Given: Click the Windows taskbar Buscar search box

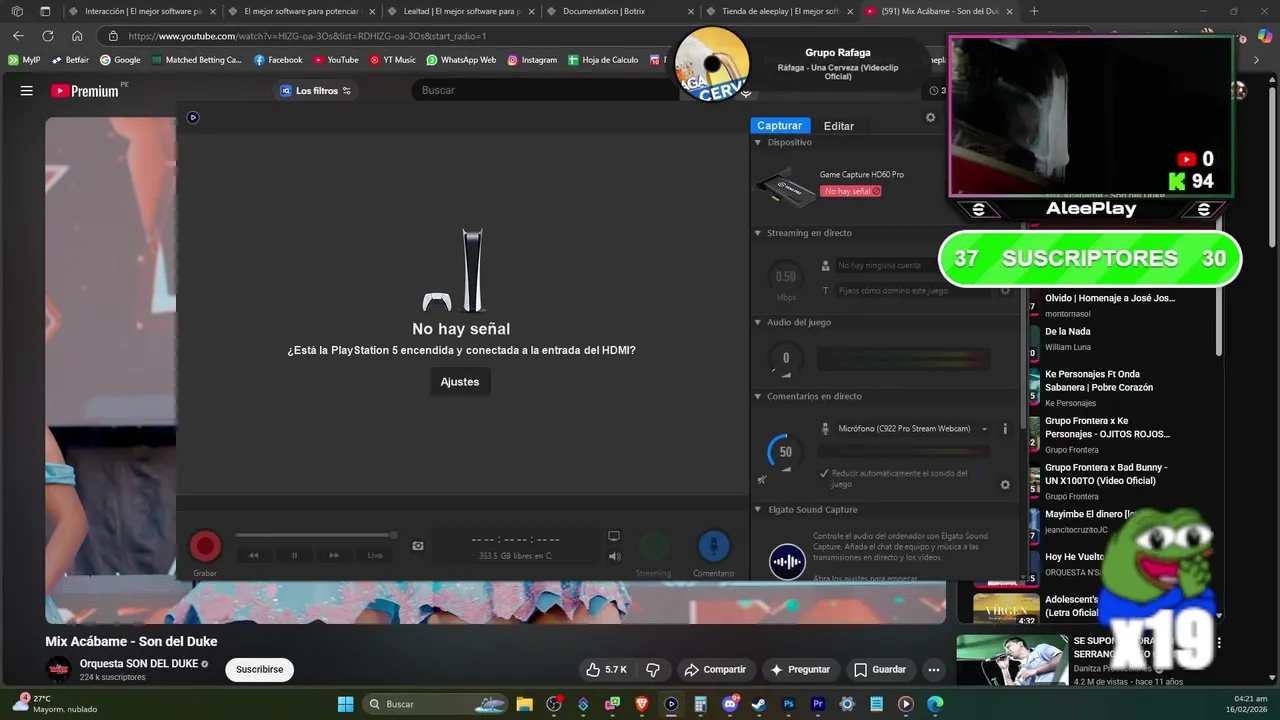Looking at the screenshot, I should point(434,704).
